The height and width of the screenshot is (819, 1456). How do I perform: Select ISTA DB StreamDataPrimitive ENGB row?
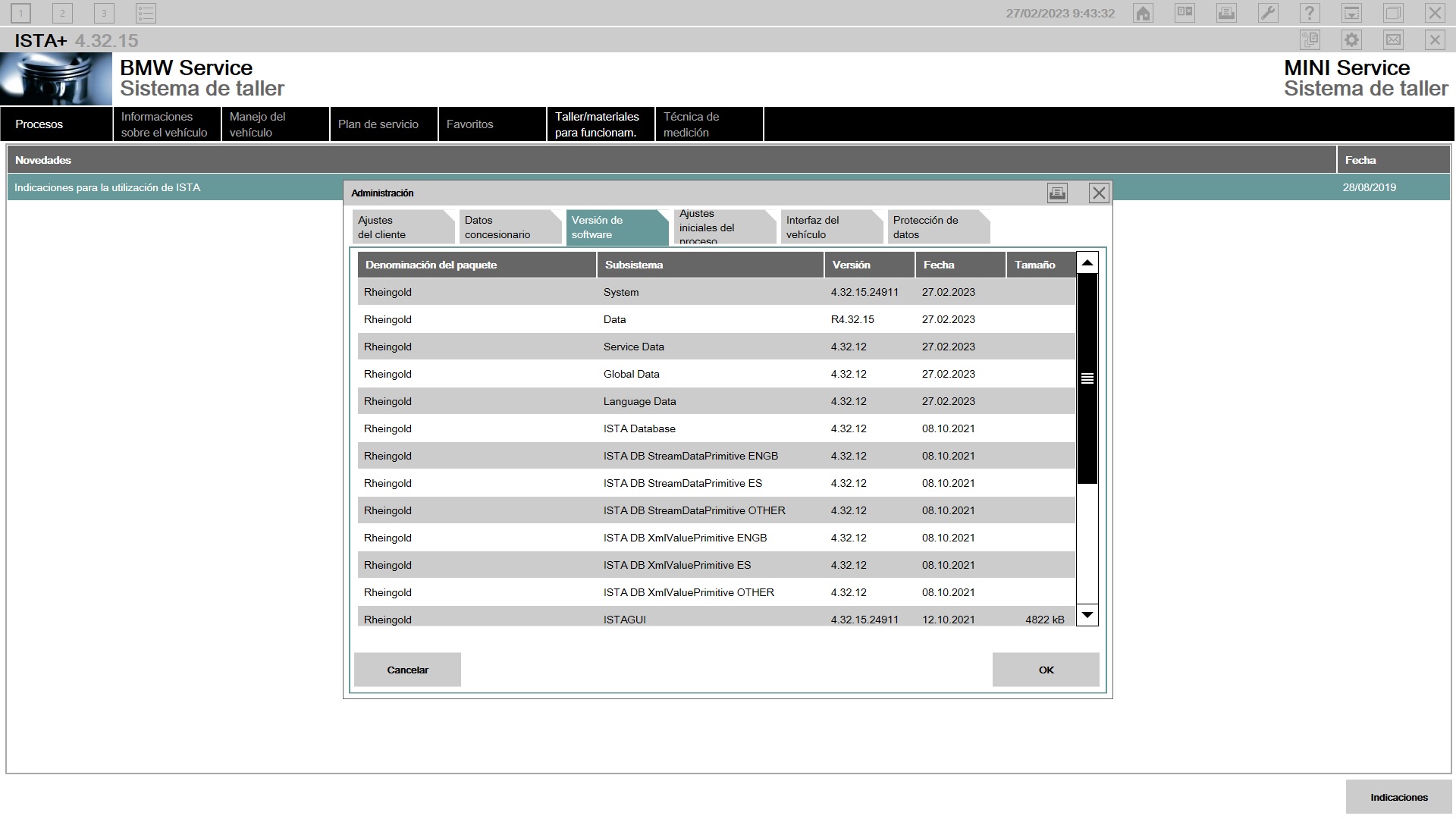[717, 456]
